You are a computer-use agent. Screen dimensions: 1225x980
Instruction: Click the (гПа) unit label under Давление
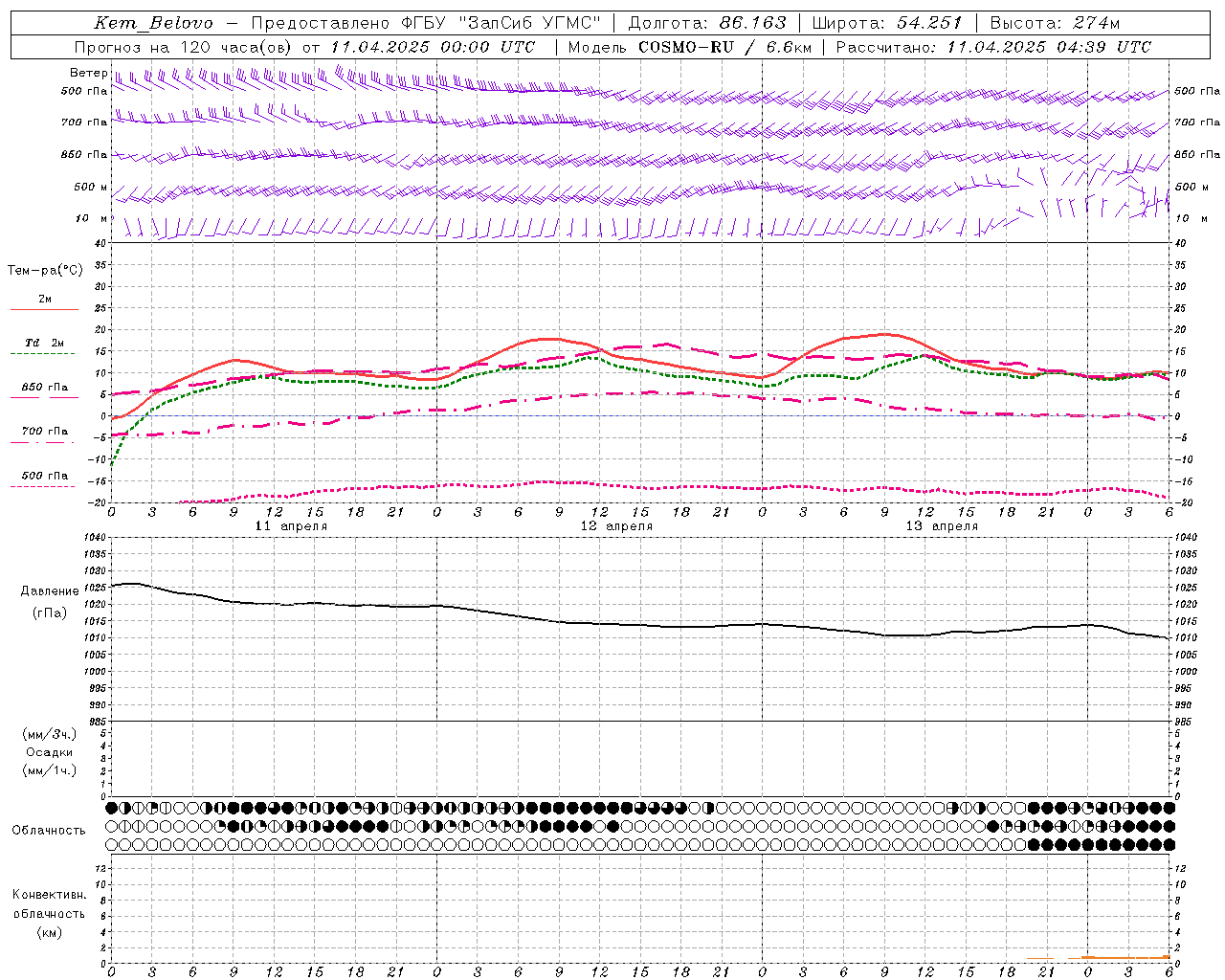(50, 613)
